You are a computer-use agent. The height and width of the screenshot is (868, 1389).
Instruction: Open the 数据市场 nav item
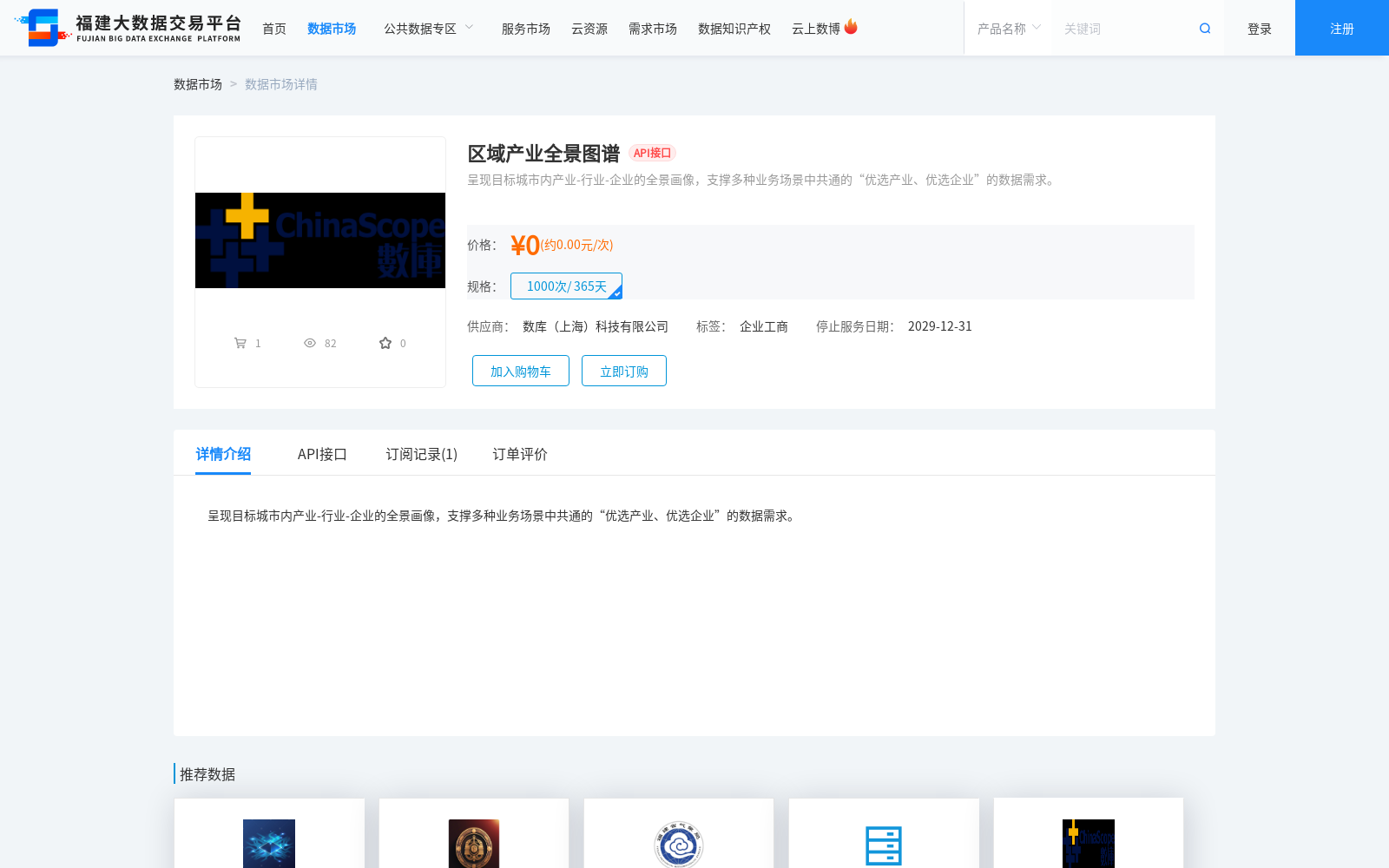tap(332, 29)
